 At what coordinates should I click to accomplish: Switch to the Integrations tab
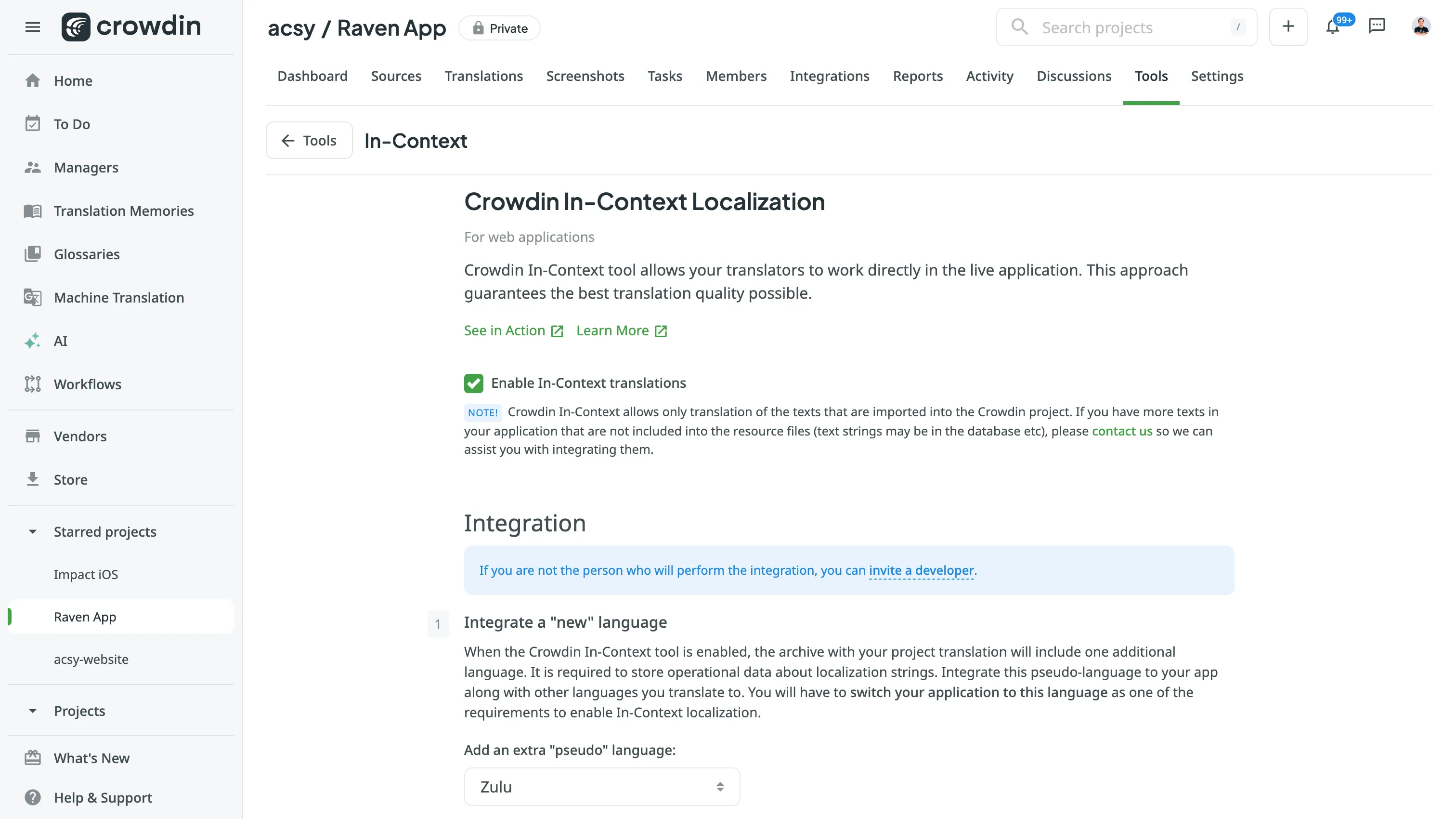[x=830, y=76]
